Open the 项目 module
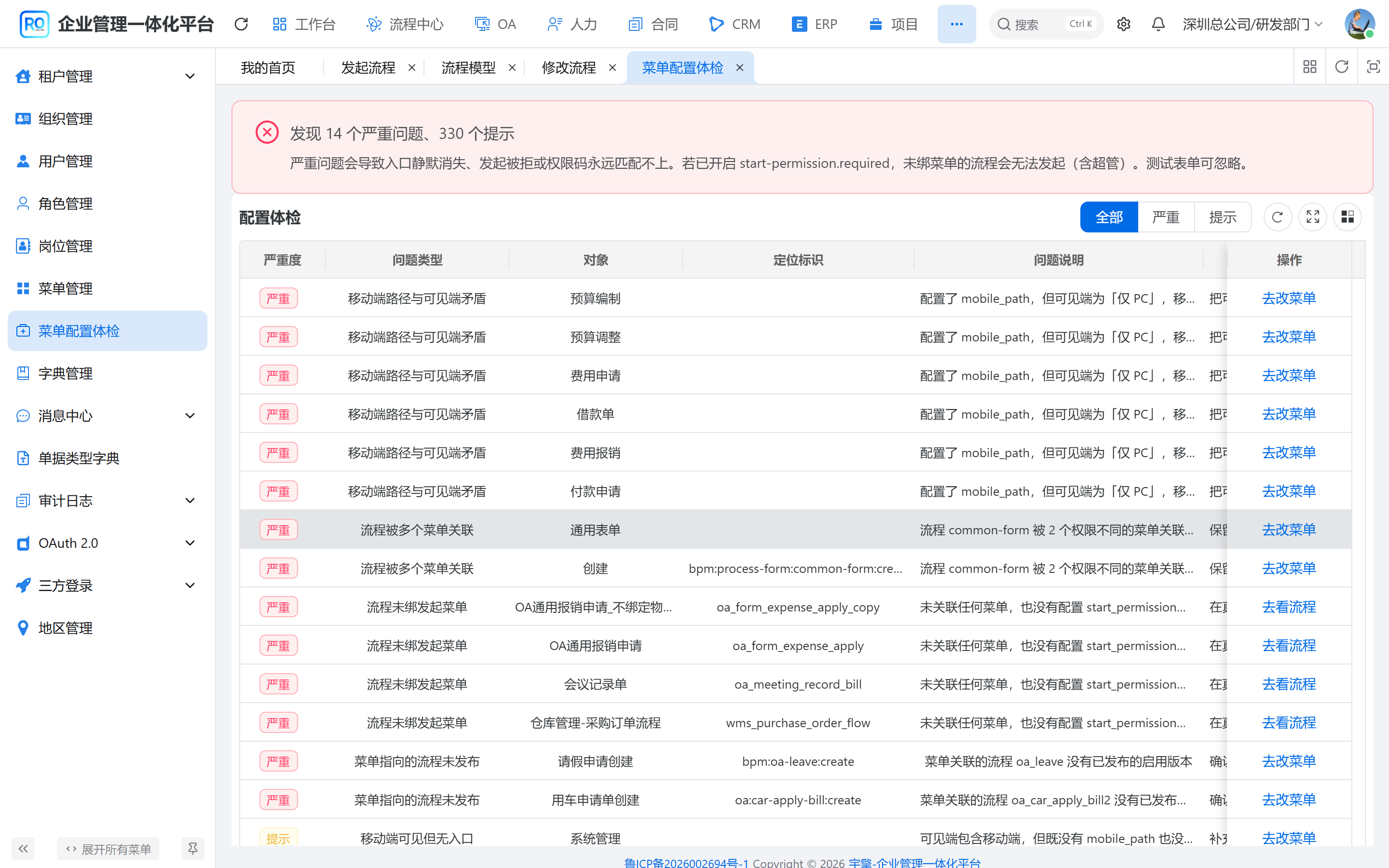Screen dimensions: 1389x868 (894, 24)
